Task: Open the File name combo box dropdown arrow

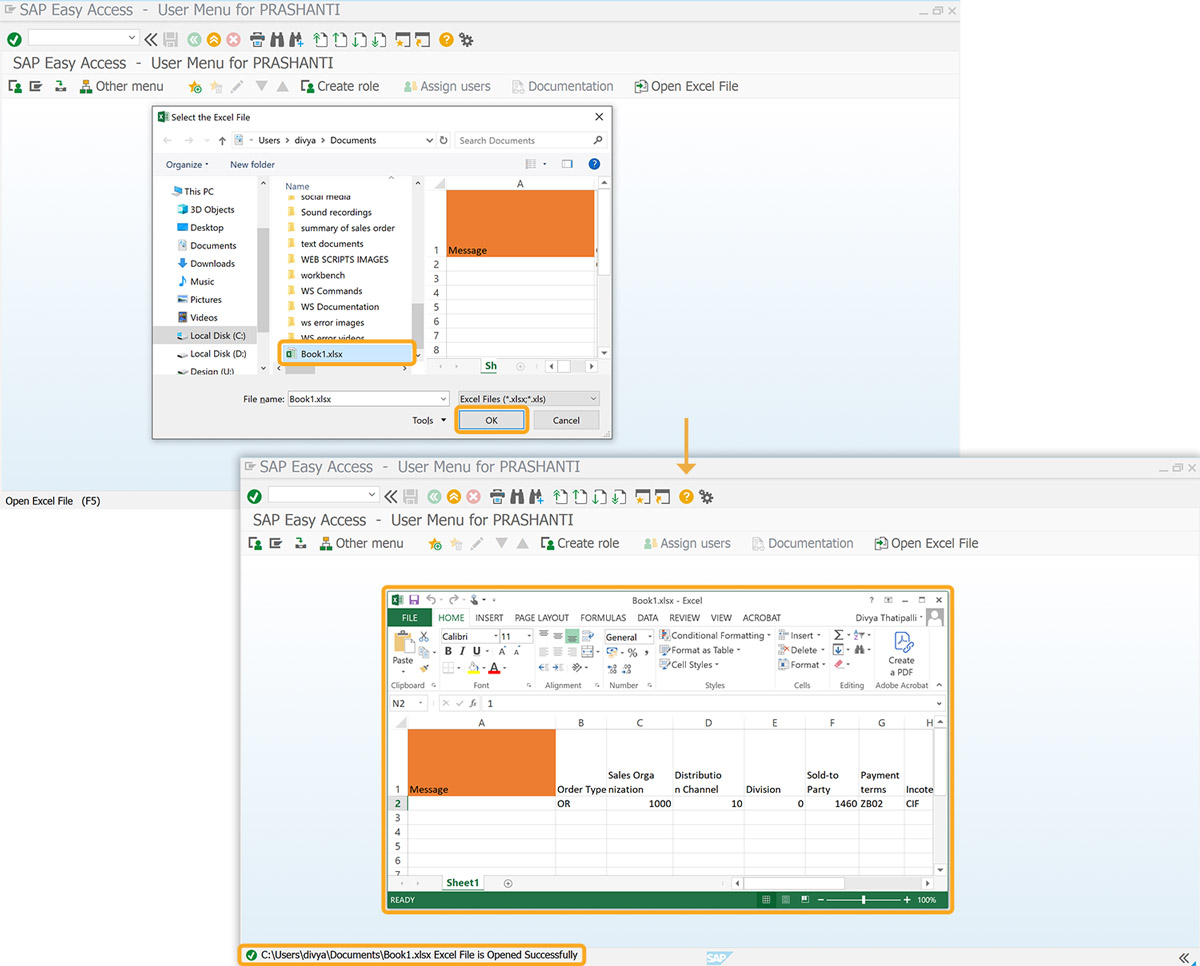Action: tap(443, 398)
